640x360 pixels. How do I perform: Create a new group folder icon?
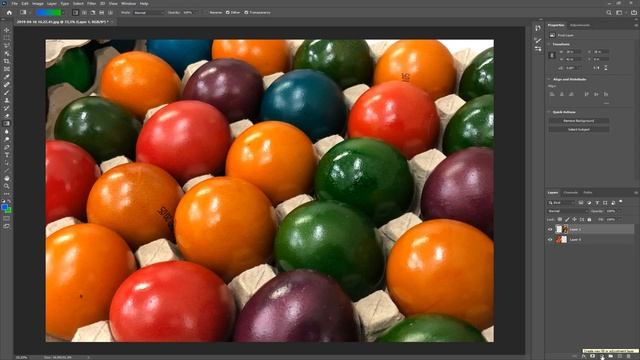(611, 356)
